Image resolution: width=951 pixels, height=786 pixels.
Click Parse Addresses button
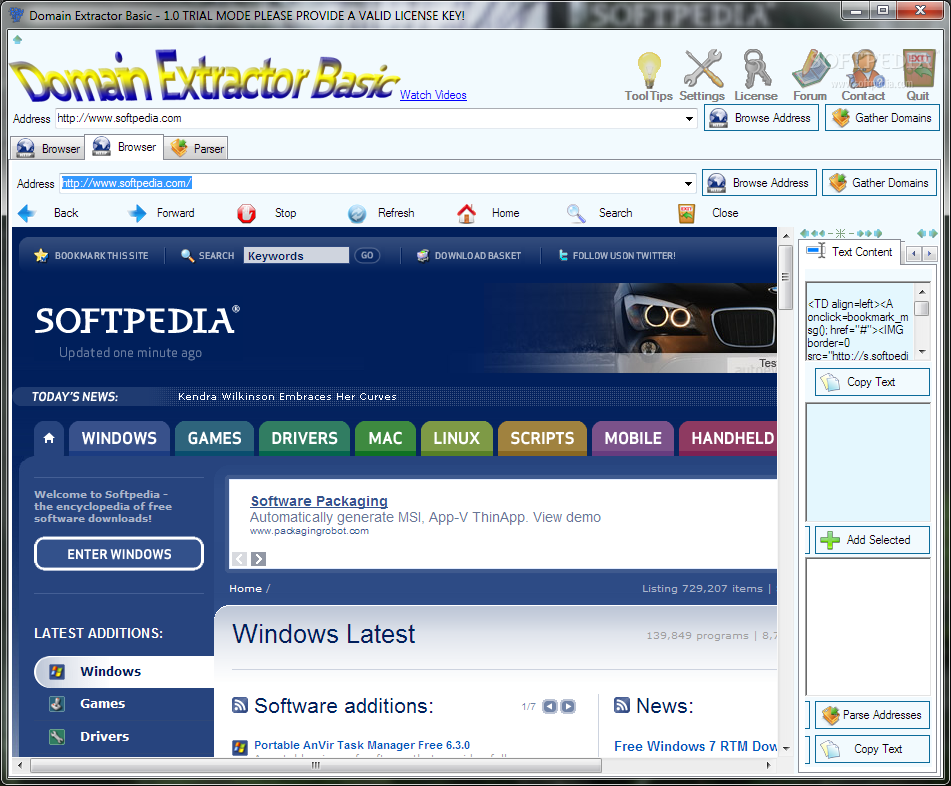872,715
